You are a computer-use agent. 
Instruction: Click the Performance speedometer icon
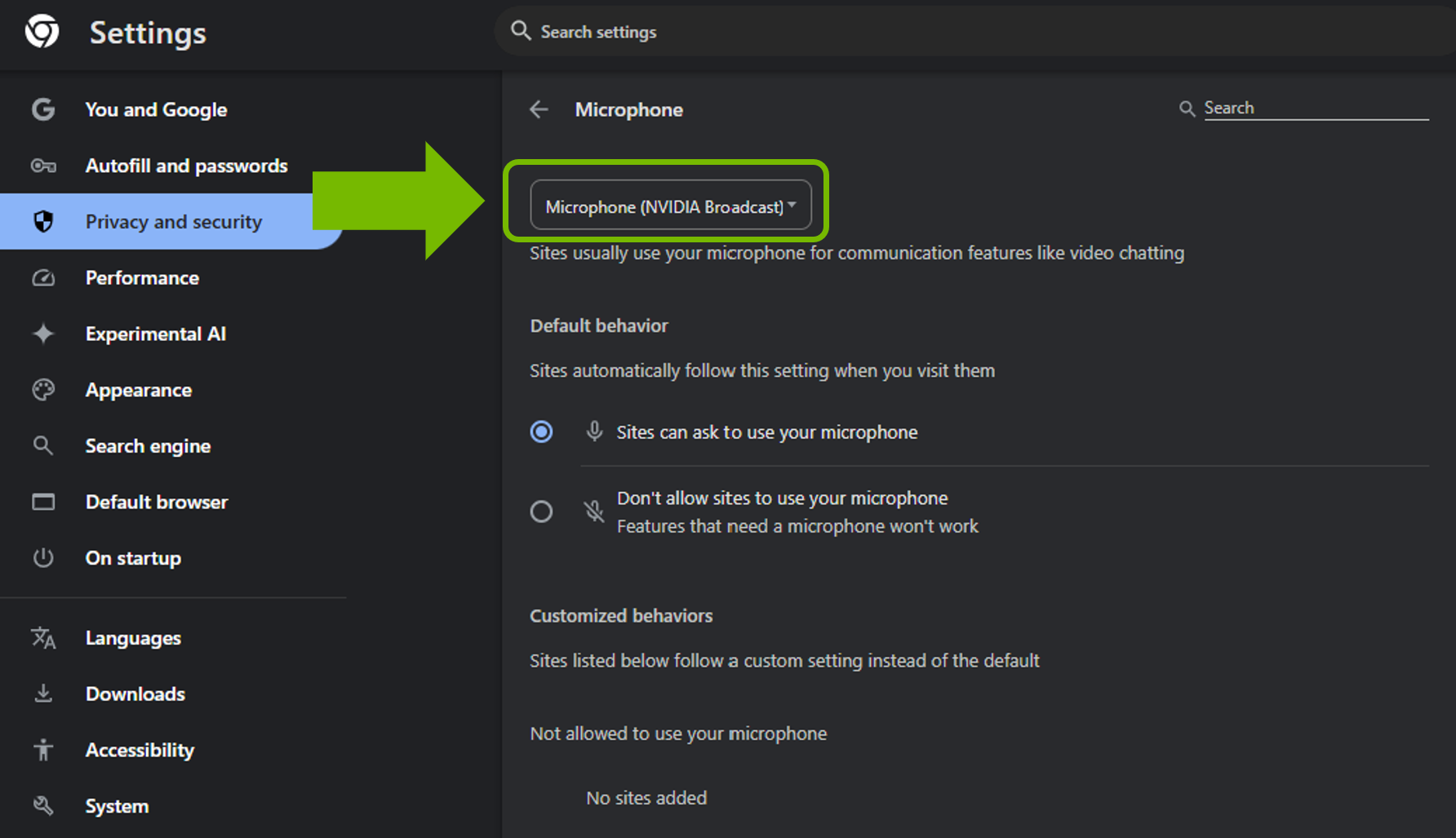click(x=43, y=278)
